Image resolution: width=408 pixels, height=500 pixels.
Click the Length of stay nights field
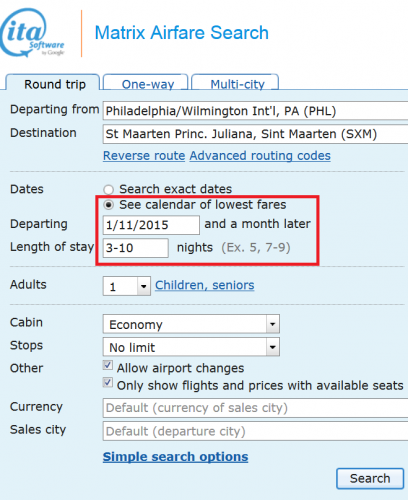tap(136, 248)
